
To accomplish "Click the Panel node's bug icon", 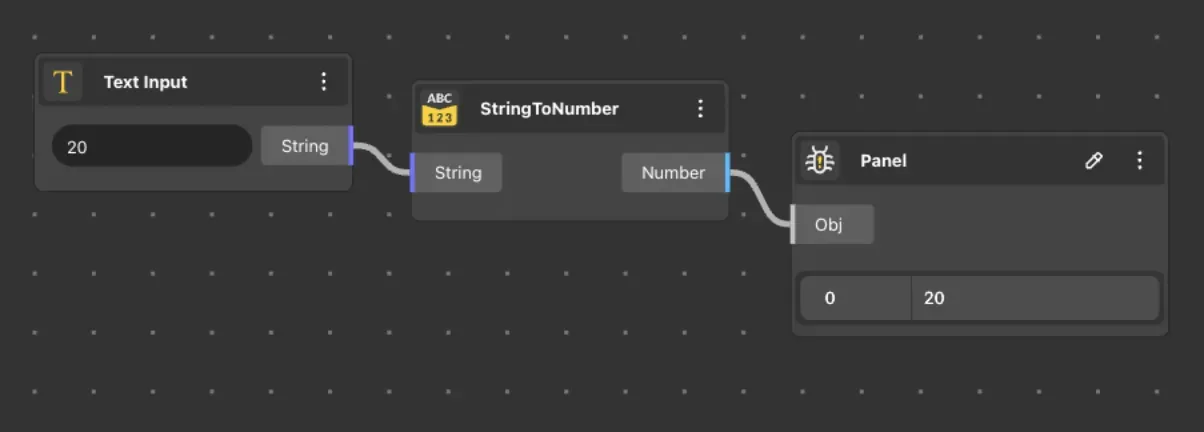I will coord(820,160).
